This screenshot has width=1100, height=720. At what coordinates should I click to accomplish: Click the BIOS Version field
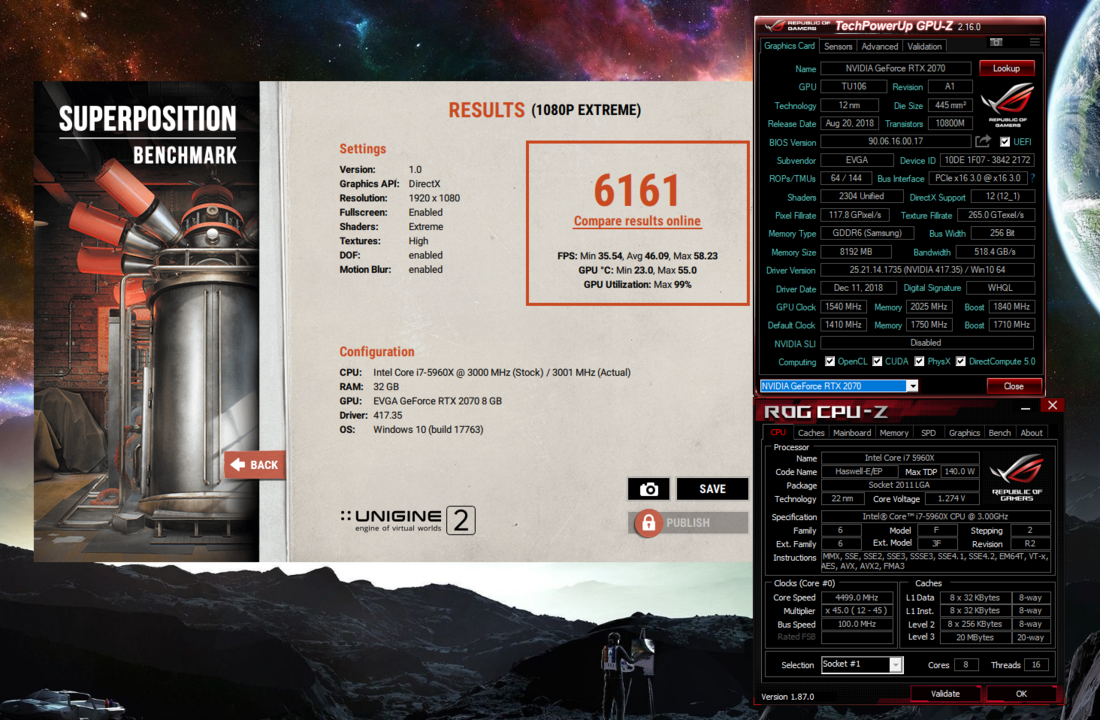(895, 141)
